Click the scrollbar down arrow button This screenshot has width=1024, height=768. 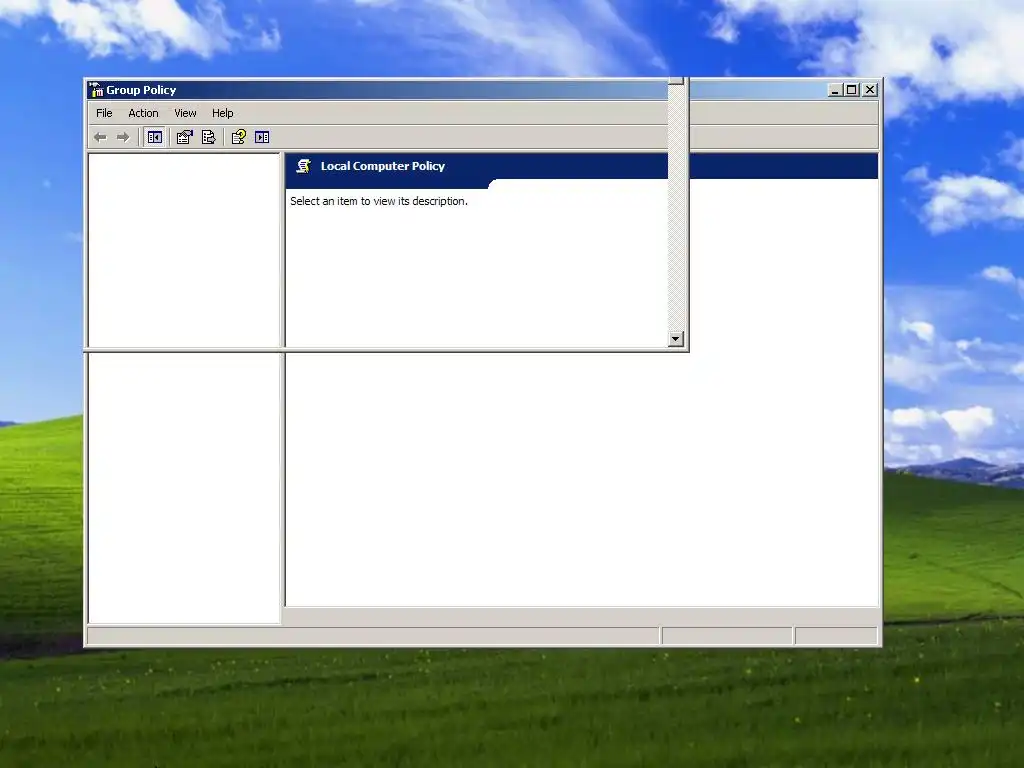pos(676,338)
